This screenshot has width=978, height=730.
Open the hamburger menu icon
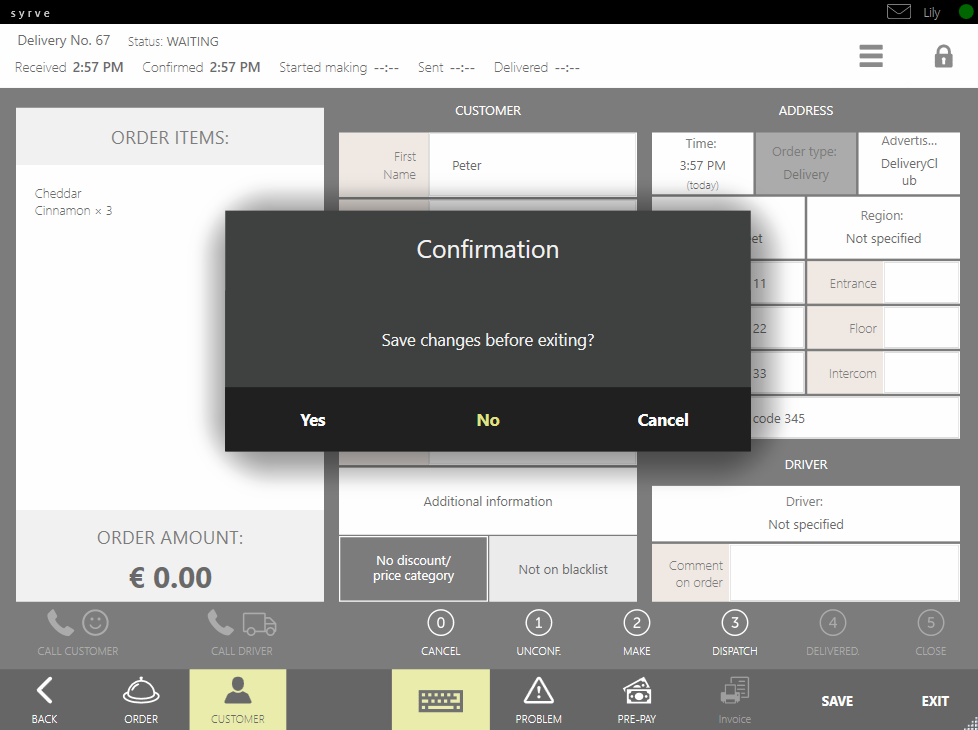point(871,56)
